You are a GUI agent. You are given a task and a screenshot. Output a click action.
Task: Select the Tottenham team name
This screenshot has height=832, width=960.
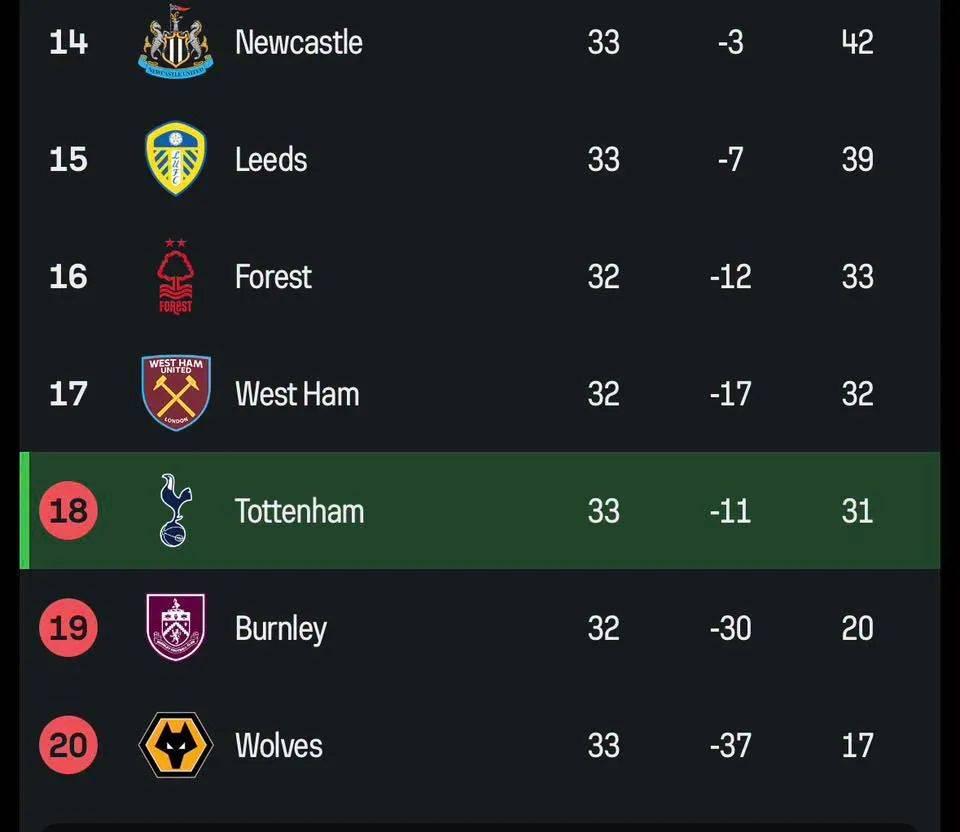click(x=299, y=511)
